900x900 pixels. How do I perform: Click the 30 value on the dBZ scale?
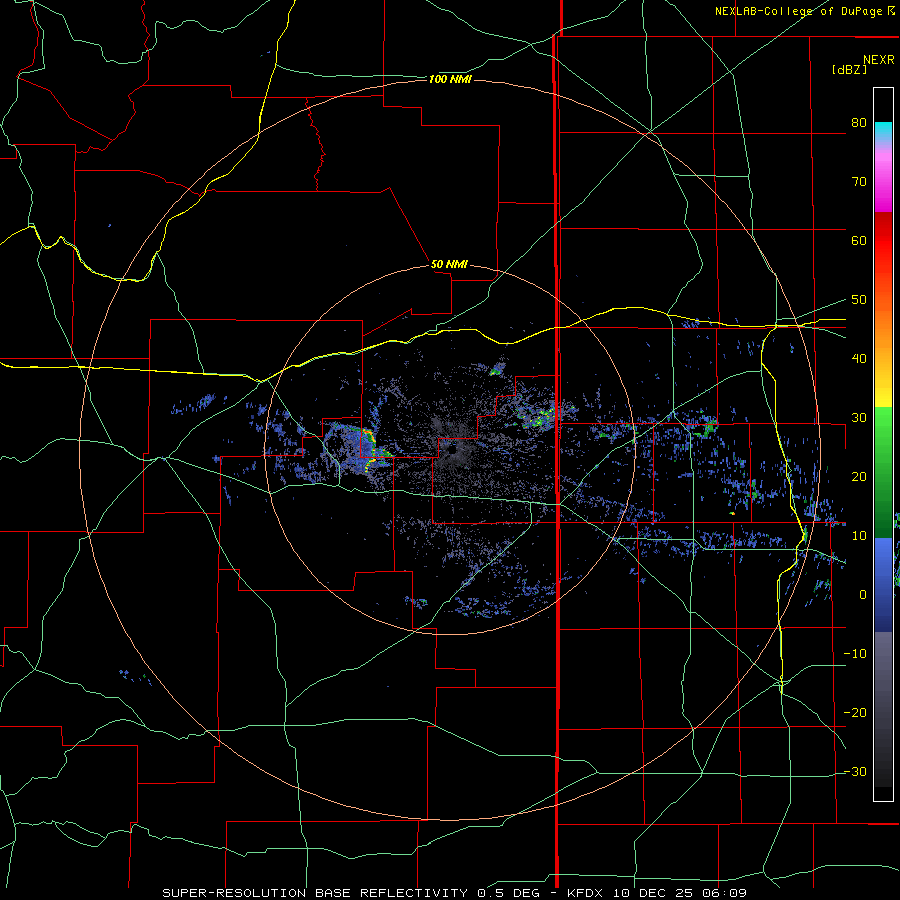pyautogui.click(x=859, y=418)
